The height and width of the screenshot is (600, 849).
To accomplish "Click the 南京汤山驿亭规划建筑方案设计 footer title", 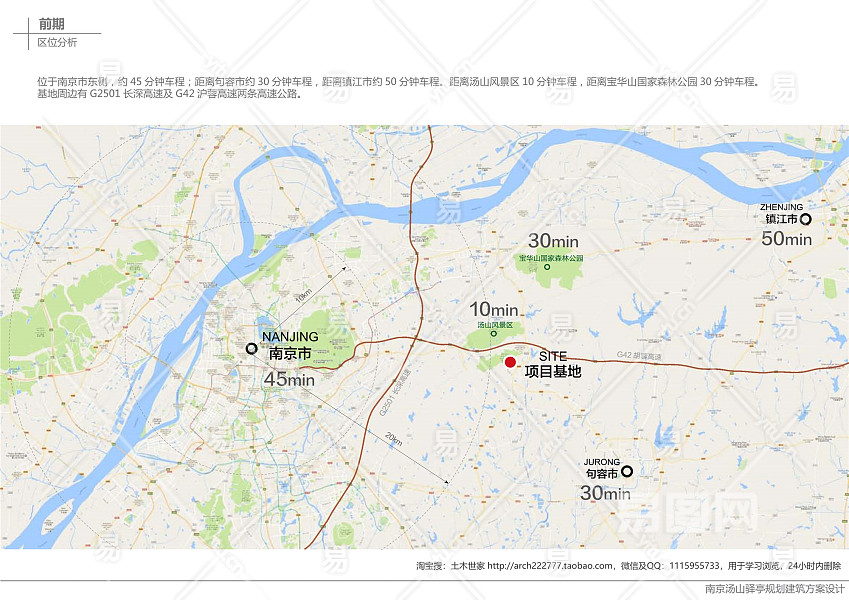I will coord(775,589).
